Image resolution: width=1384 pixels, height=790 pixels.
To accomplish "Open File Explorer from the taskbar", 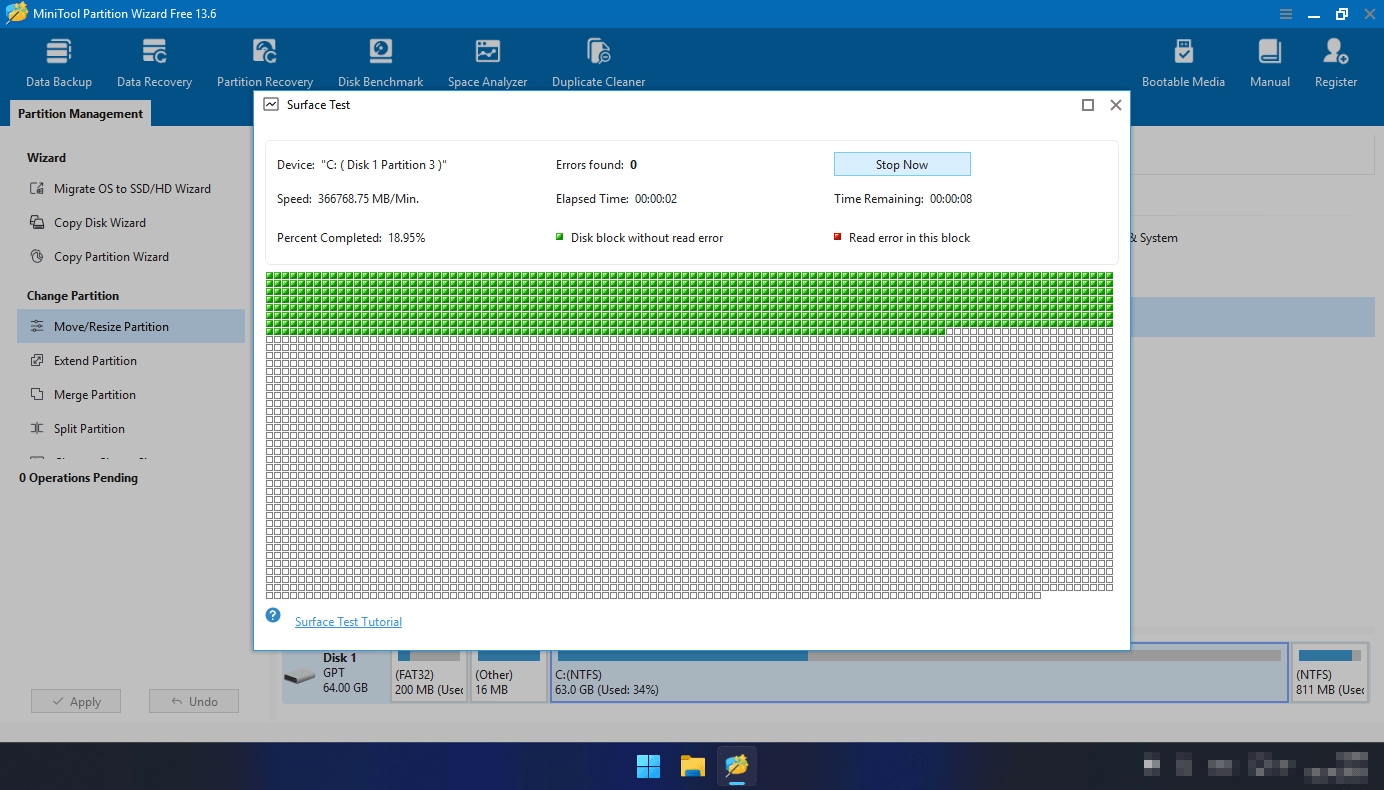I will 693,767.
